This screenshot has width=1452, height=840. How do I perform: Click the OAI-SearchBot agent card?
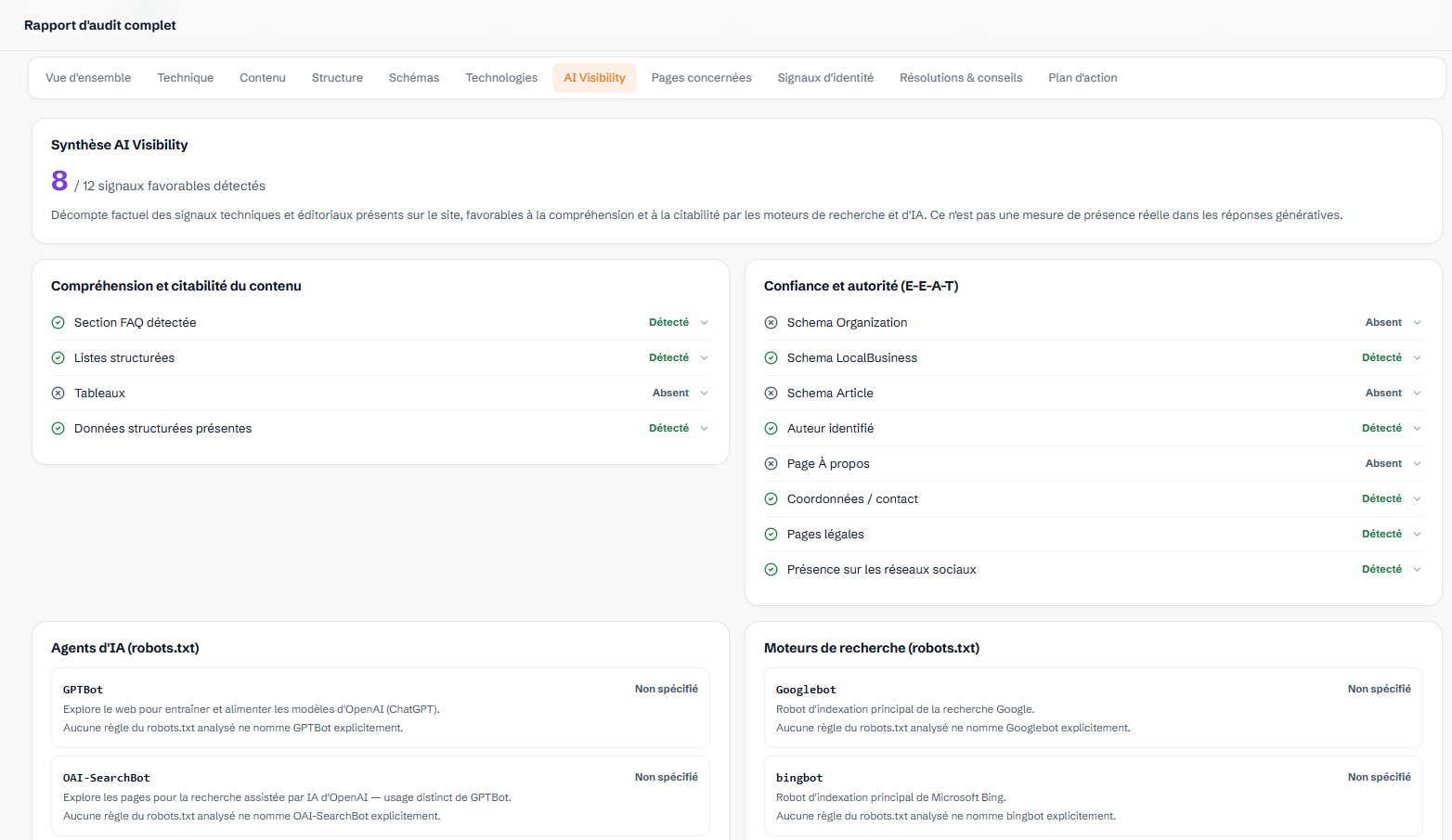381,796
